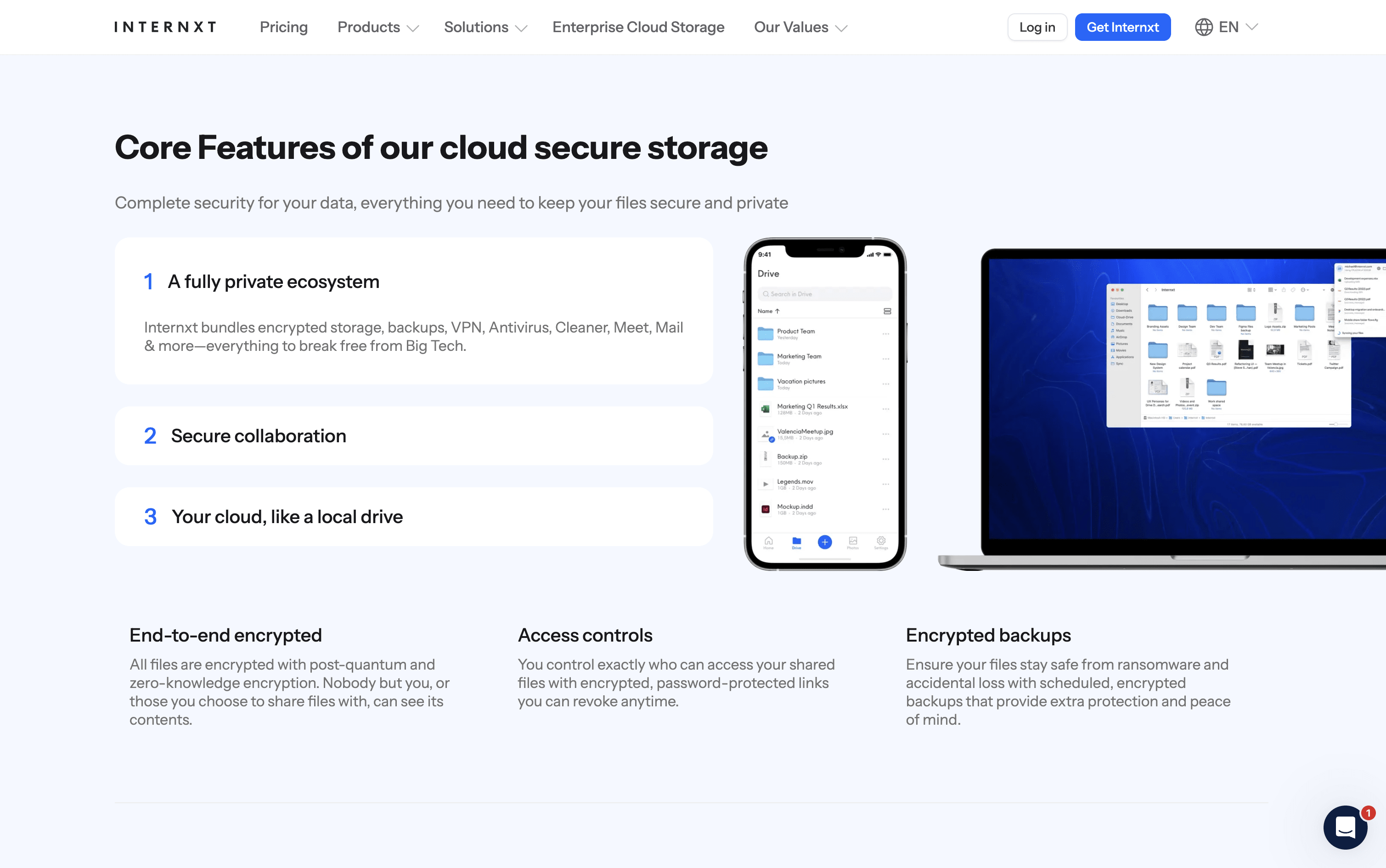Open the chat support widget
The image size is (1386, 868).
point(1345,827)
